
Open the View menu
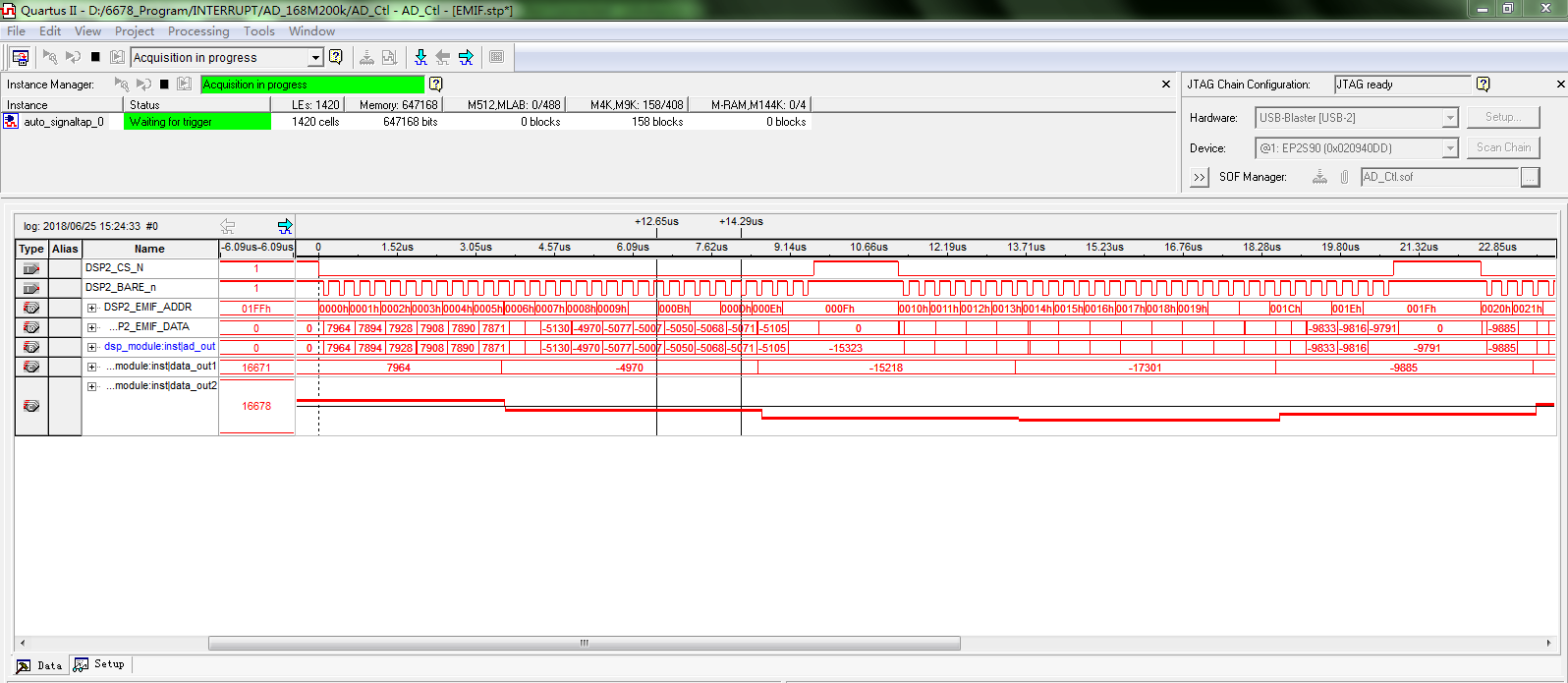click(x=87, y=31)
